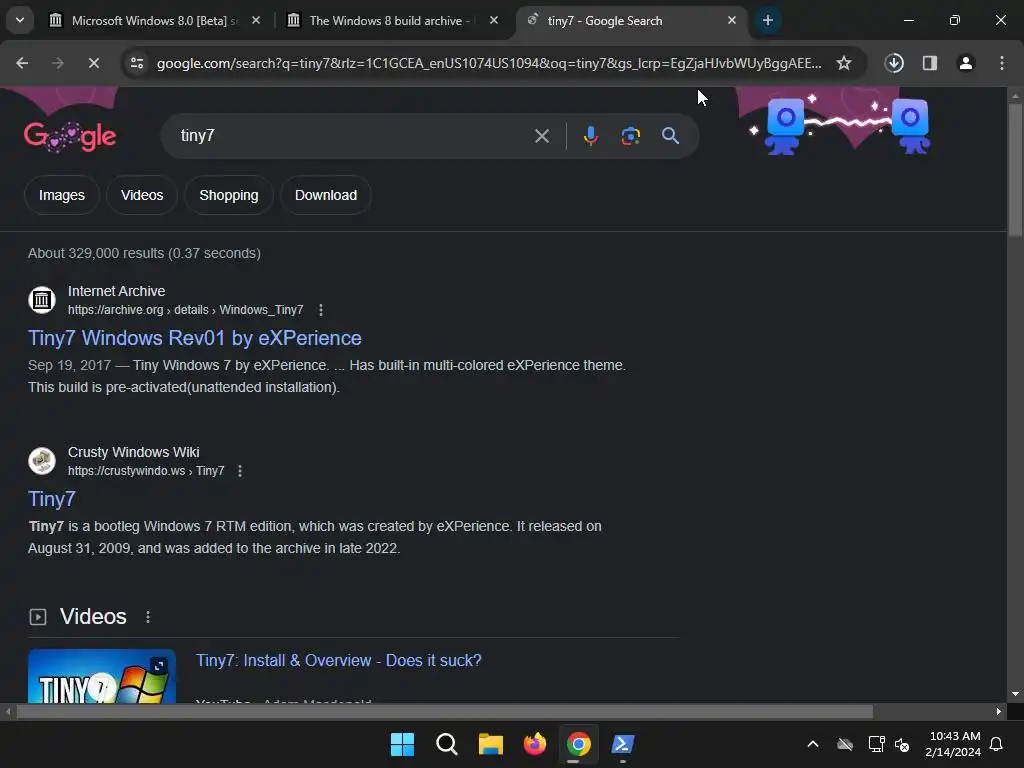Open Chrome downloads icon
The image size is (1024, 768).
(x=894, y=63)
